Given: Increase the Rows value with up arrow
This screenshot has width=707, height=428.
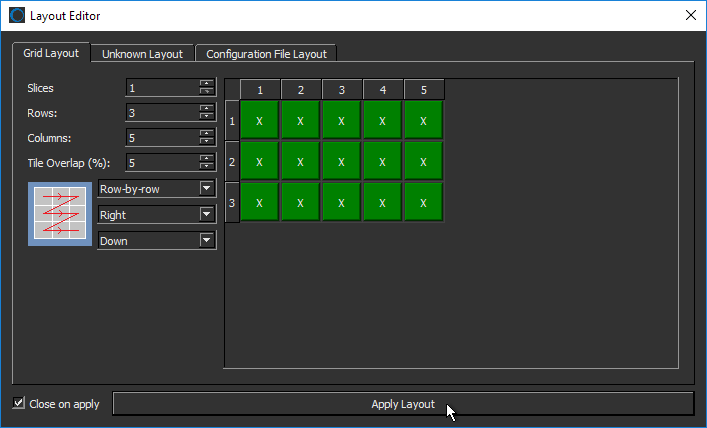Looking at the screenshot, I should (207, 107).
